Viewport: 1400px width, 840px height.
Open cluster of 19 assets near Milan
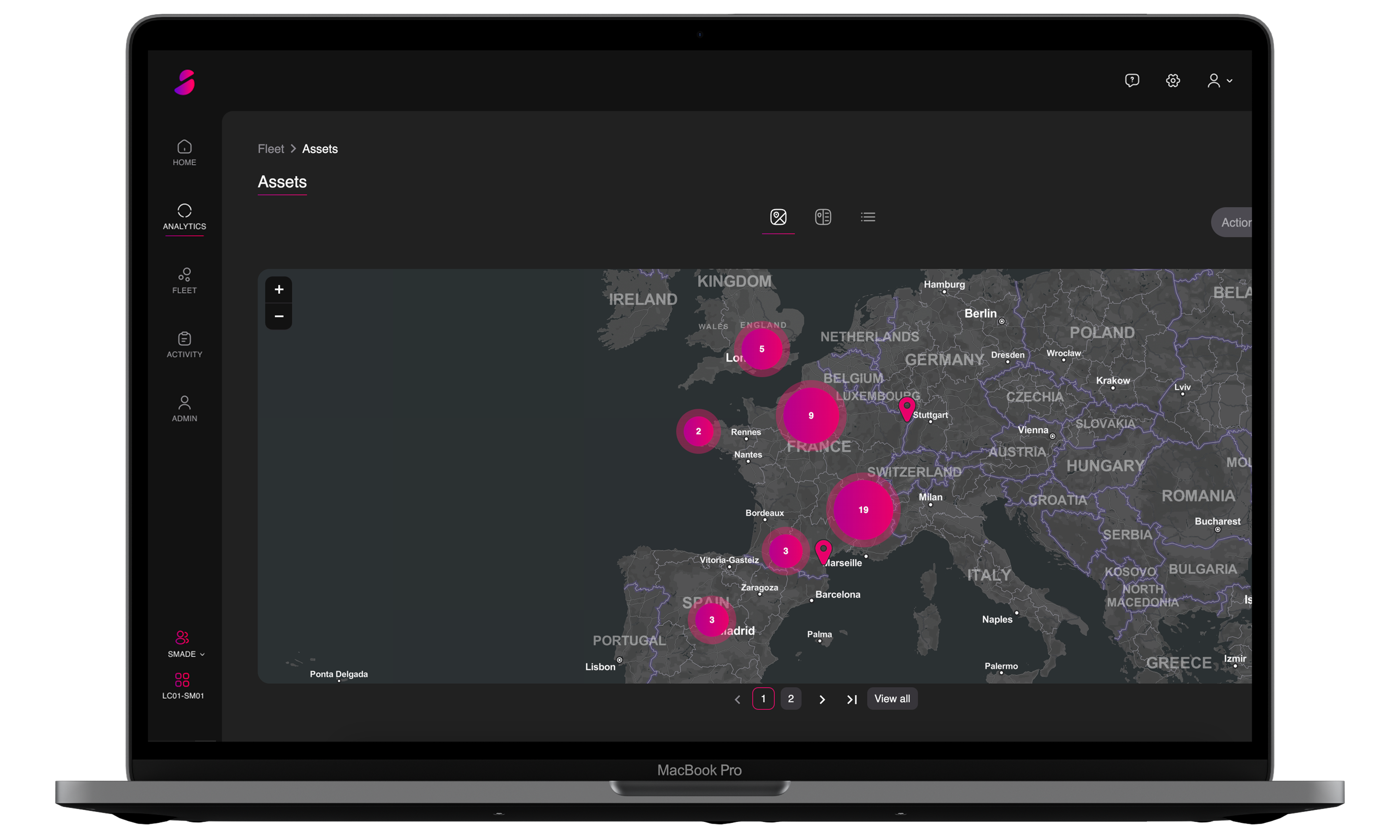click(x=863, y=510)
